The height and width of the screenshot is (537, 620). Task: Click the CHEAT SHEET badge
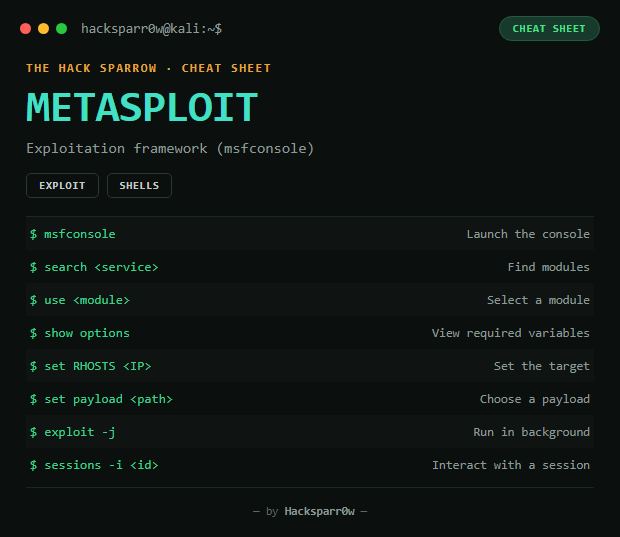pyautogui.click(x=549, y=28)
